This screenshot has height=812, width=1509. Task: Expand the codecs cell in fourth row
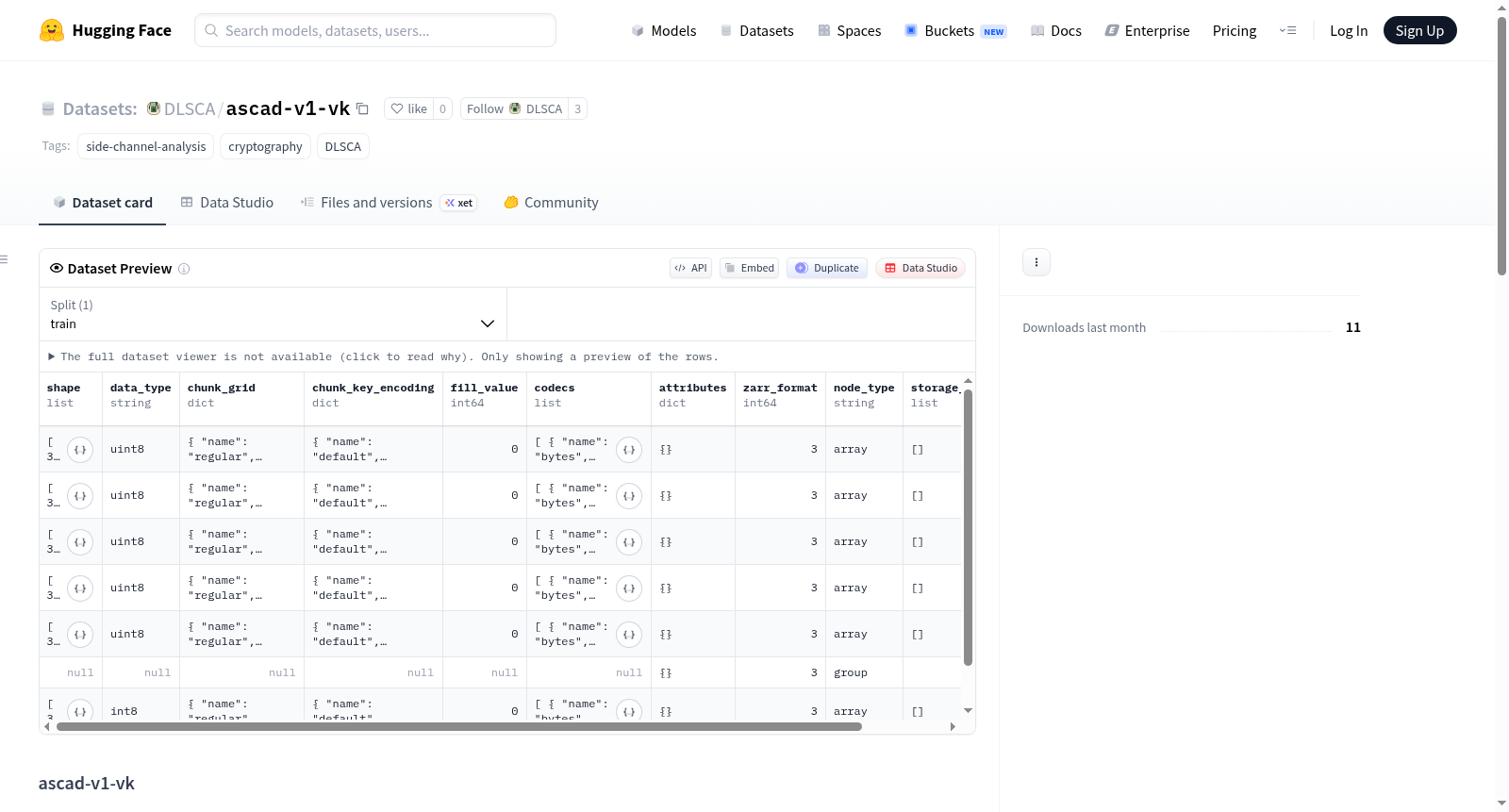pyautogui.click(x=629, y=588)
